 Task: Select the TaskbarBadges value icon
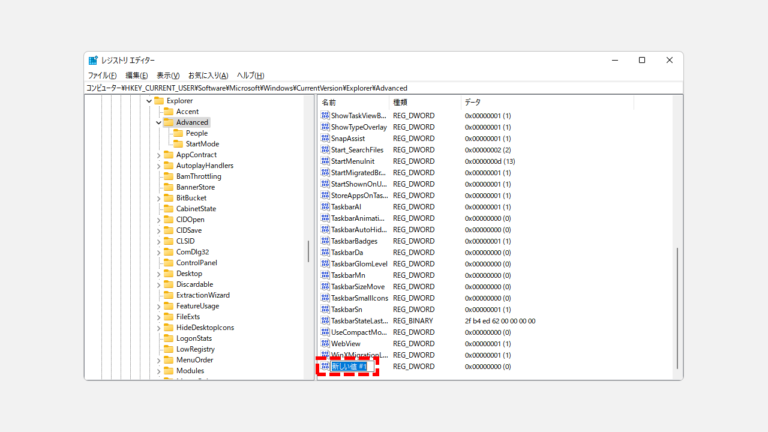tap(325, 241)
